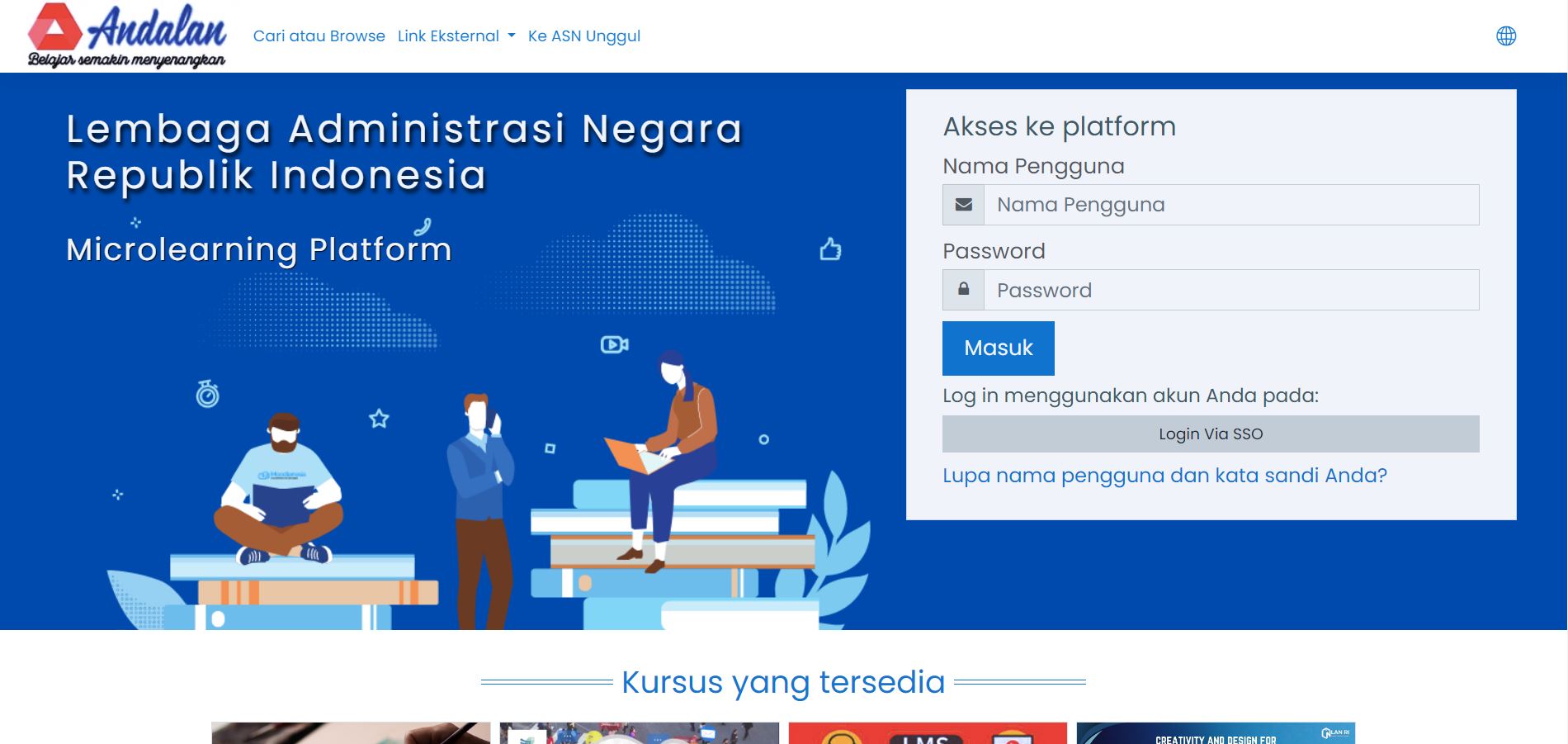Click the padlock icon beside Password field
The width and height of the screenshot is (1568, 744).
[x=963, y=290]
